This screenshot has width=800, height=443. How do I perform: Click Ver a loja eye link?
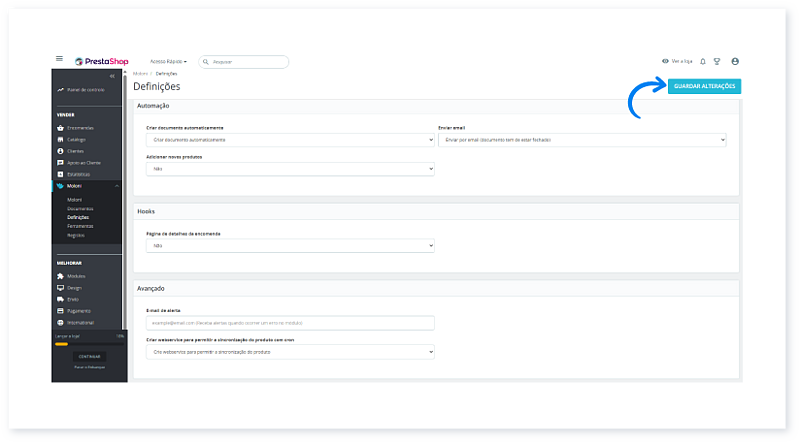click(677, 61)
